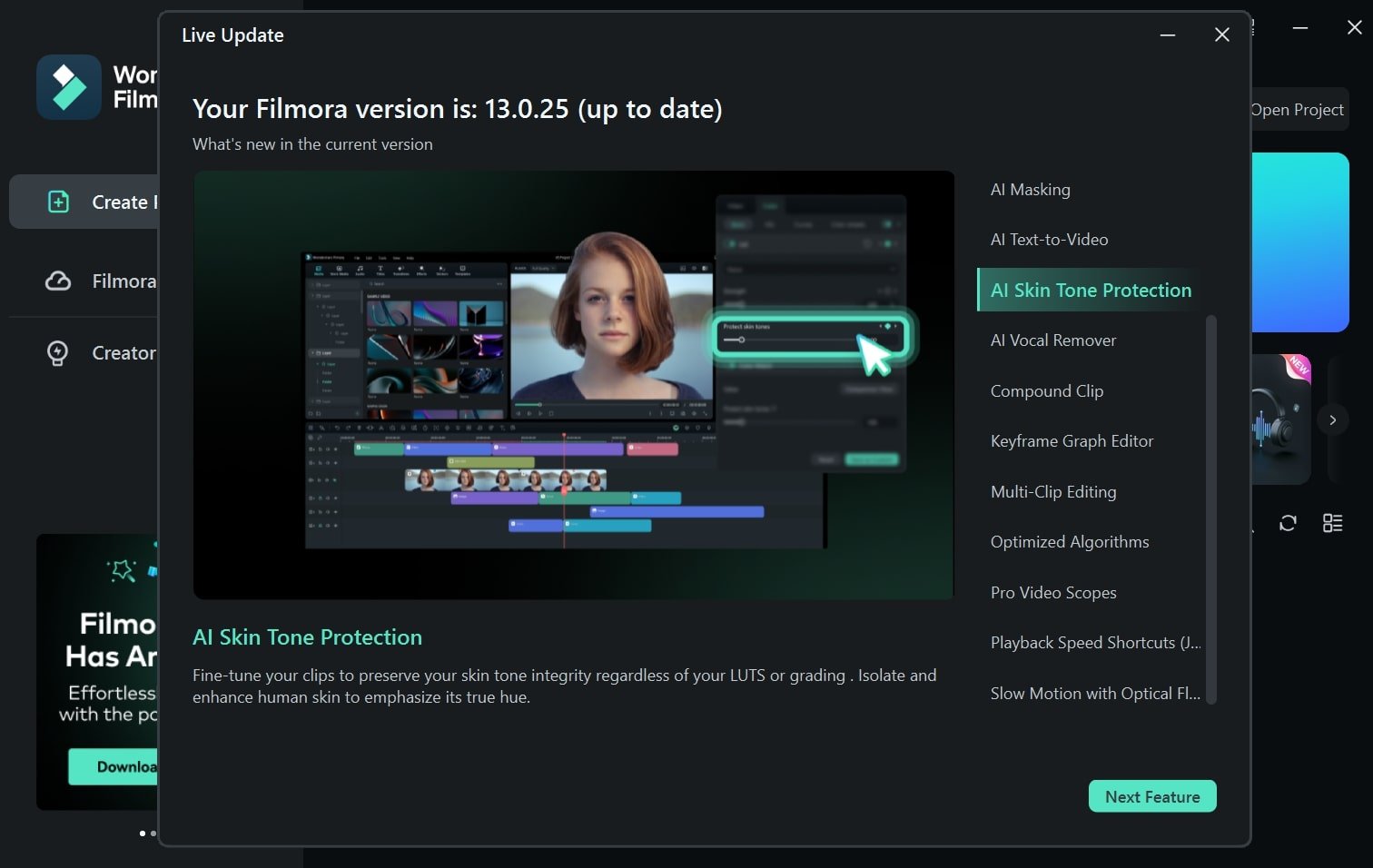The image size is (1373, 868).
Task: Close the Live Update dialog
Action: pyautogui.click(x=1222, y=35)
